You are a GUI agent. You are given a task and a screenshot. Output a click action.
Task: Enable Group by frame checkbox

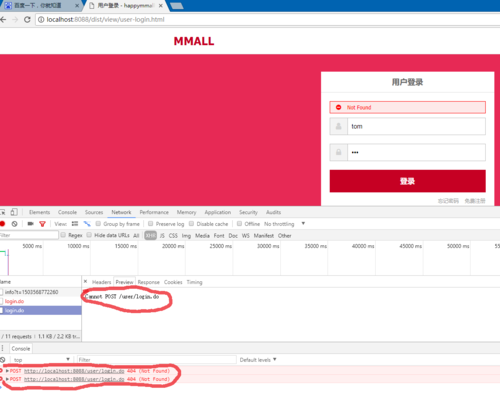[98, 224]
